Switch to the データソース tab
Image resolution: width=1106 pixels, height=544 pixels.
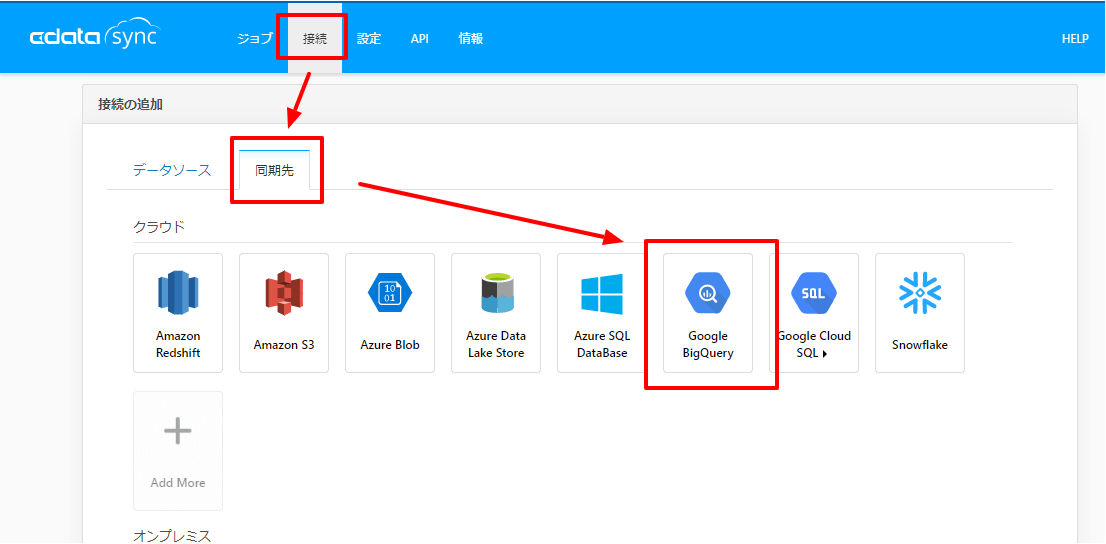(171, 170)
